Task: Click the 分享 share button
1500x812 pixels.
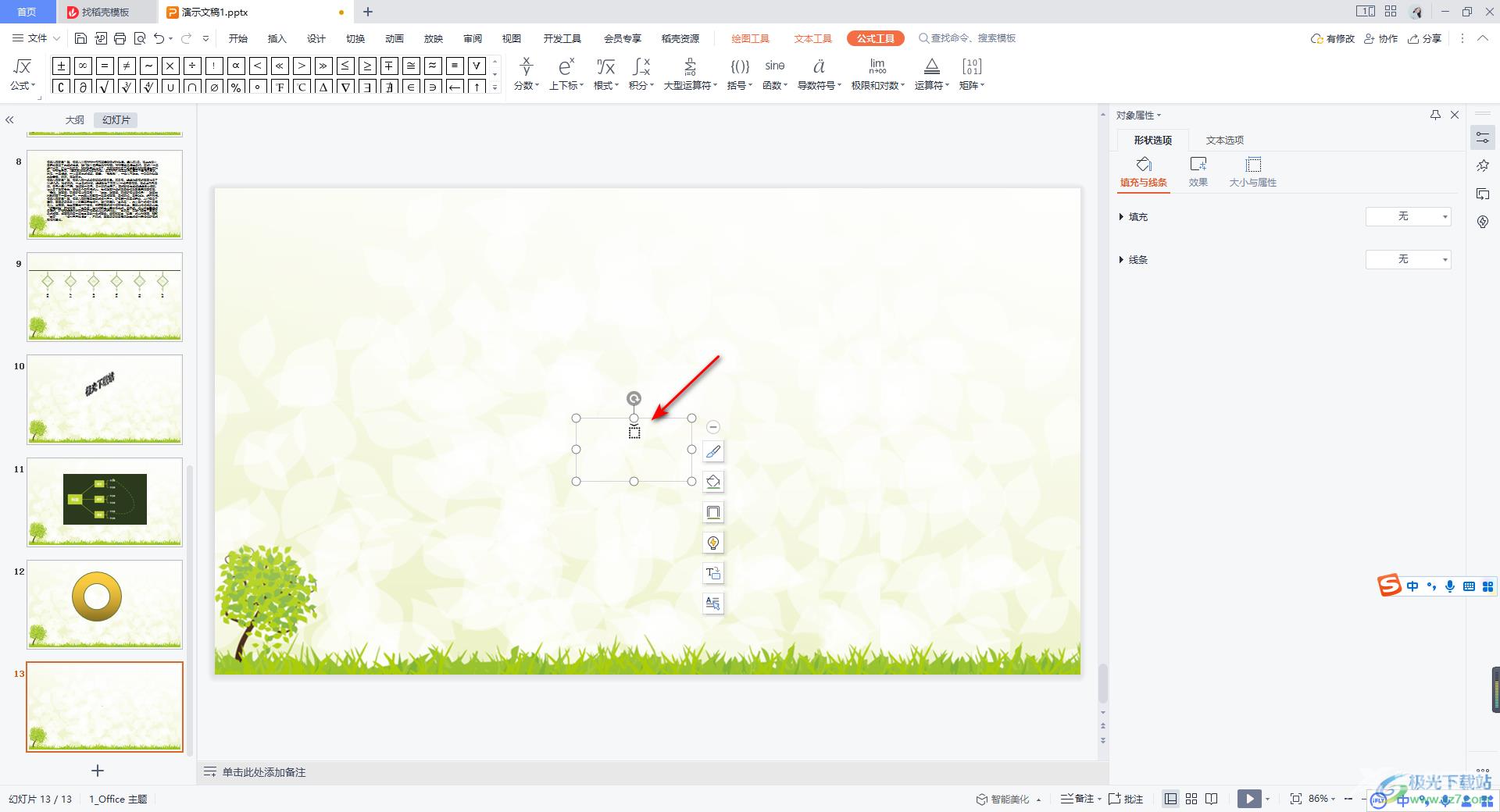Action: (1424, 38)
